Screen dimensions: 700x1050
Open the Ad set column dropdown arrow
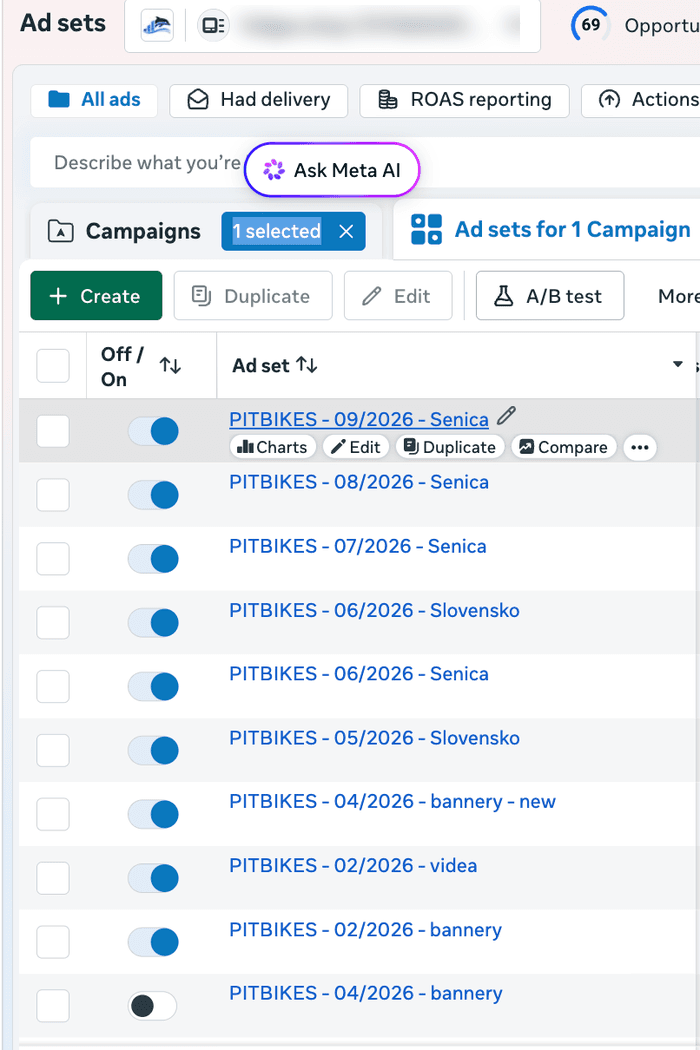[677, 364]
